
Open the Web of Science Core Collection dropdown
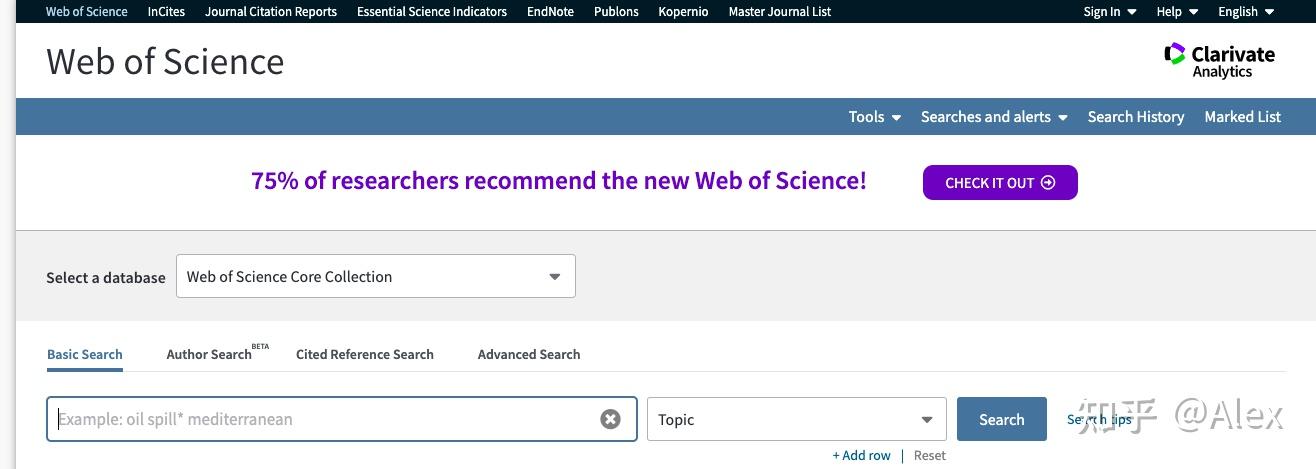(x=376, y=277)
